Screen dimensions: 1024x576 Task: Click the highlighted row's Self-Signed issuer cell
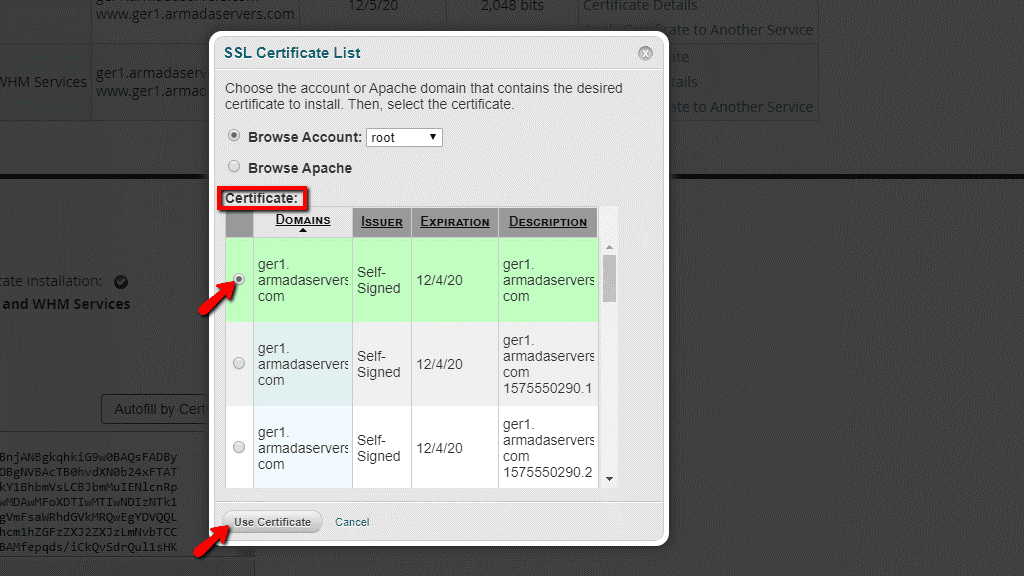[379, 280]
